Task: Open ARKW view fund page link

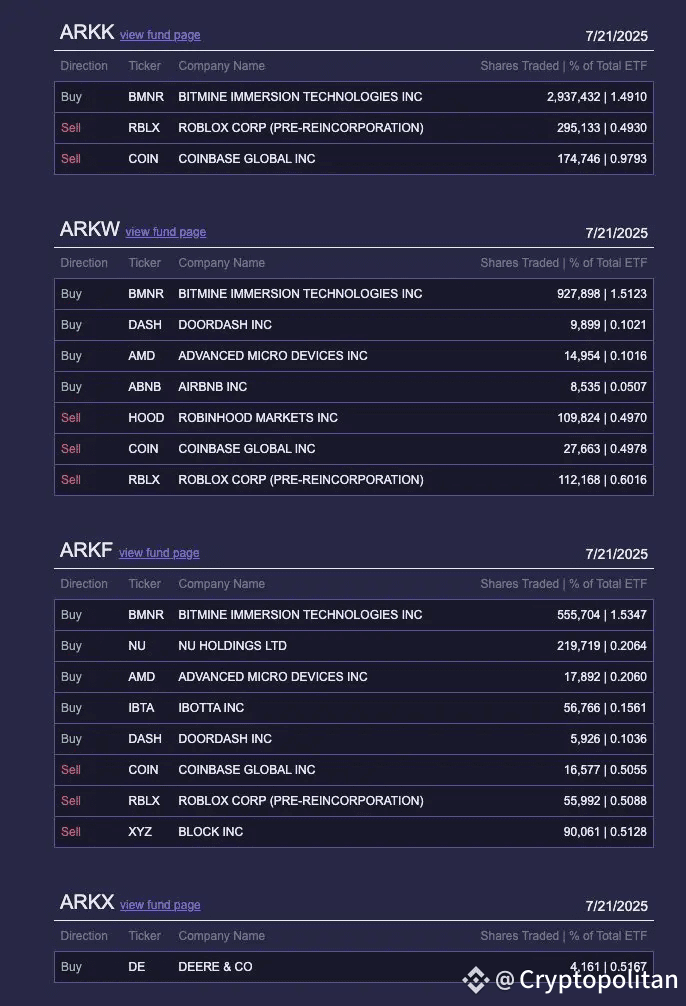Action: pos(166,232)
